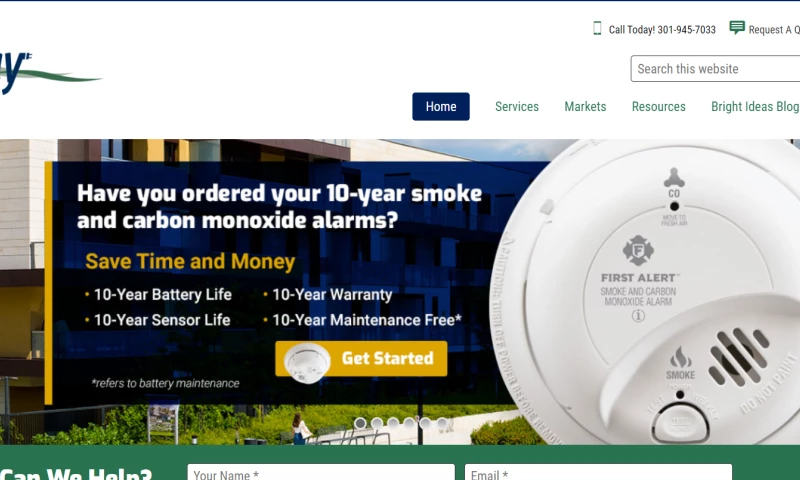The width and height of the screenshot is (800, 480).
Task: Click the yellow Get Started button
Action: click(x=361, y=359)
